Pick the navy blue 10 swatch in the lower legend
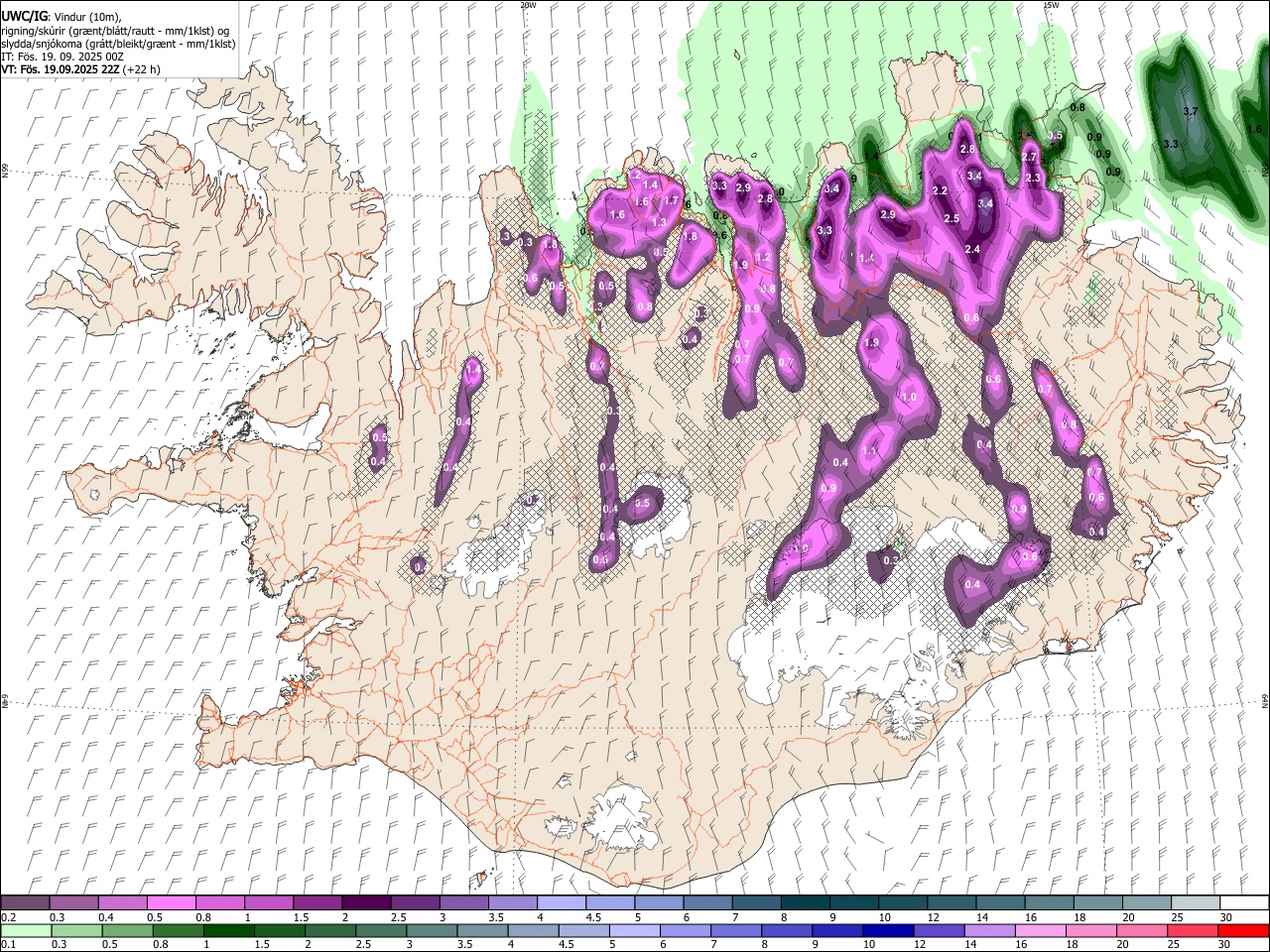 [x=888, y=930]
